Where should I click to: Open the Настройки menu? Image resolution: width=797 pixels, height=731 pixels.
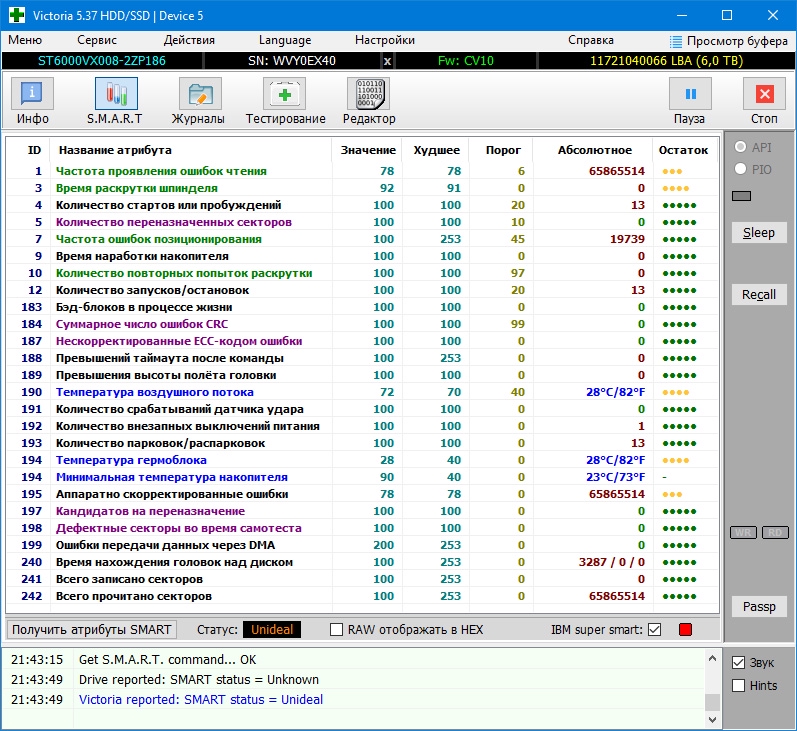point(385,40)
